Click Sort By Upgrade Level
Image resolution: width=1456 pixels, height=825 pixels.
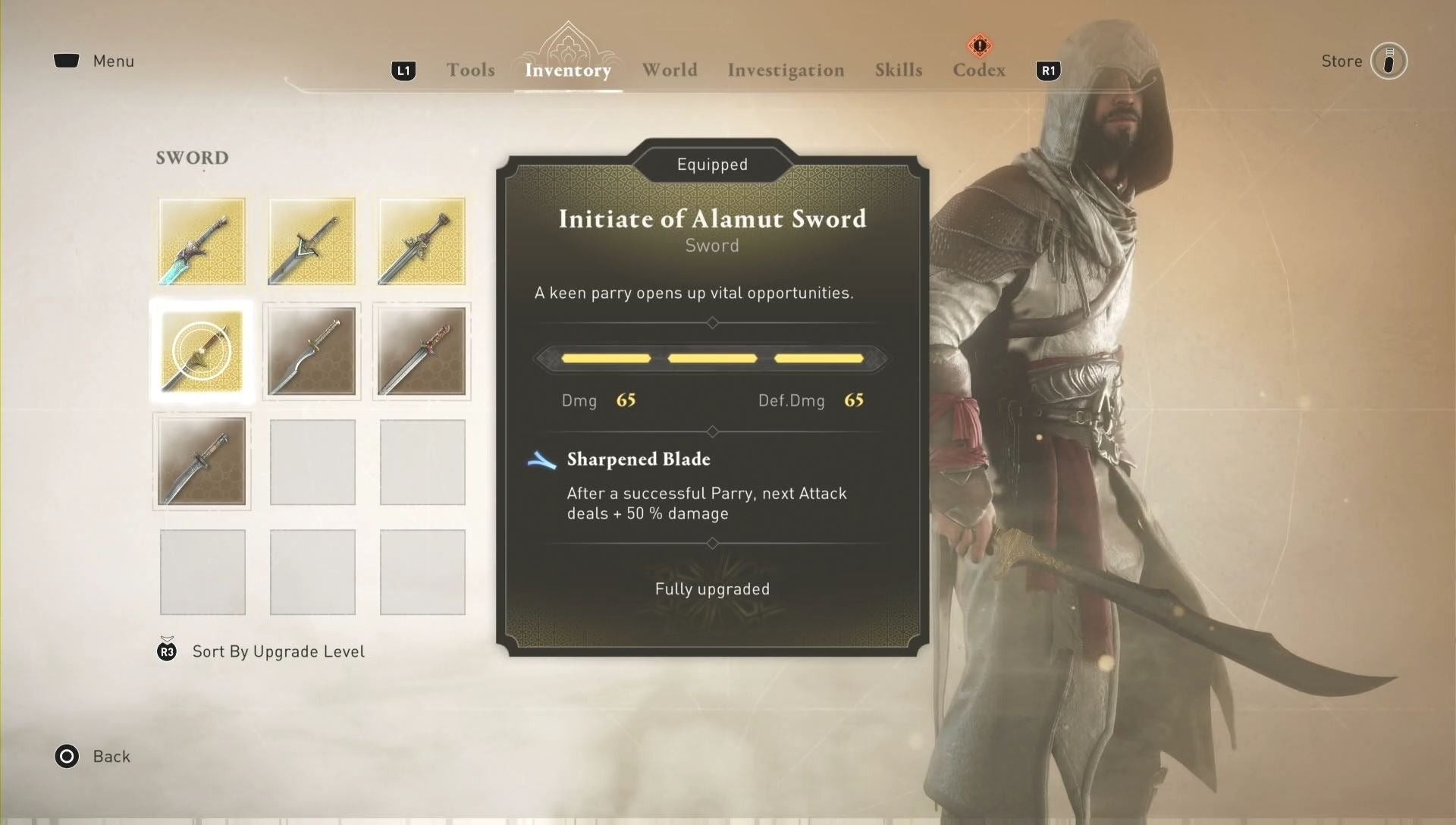(278, 651)
